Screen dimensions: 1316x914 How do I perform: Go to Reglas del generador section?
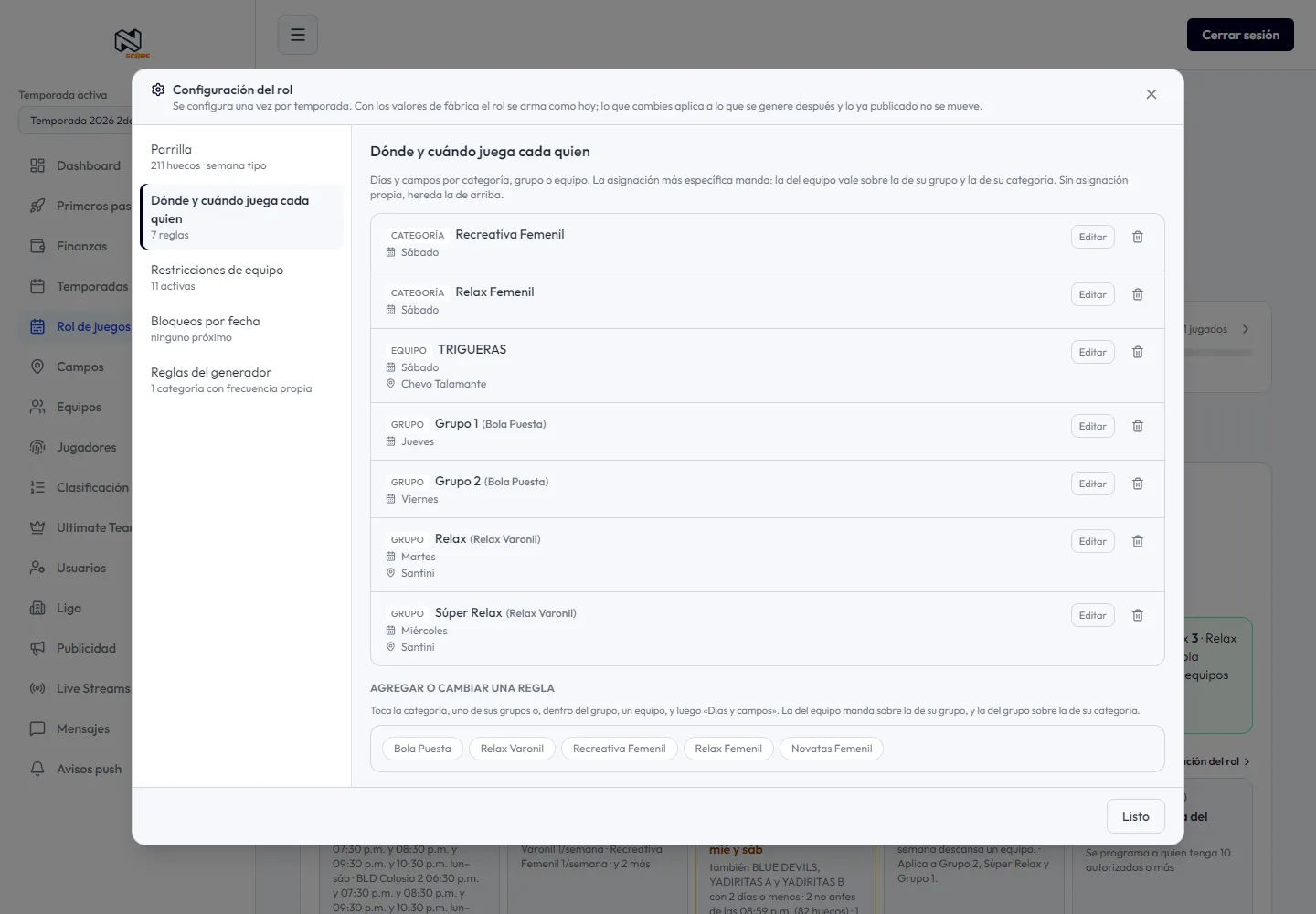click(x=242, y=379)
